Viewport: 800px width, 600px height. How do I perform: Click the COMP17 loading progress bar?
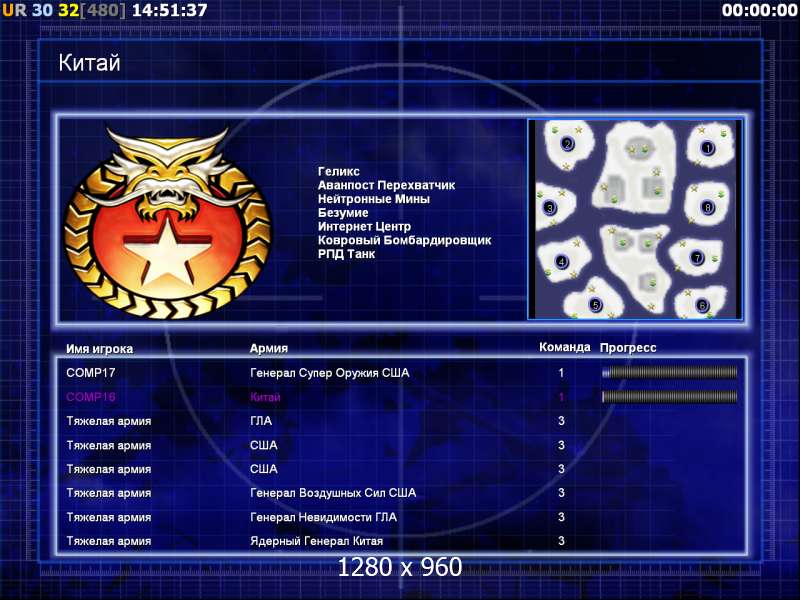(669, 373)
